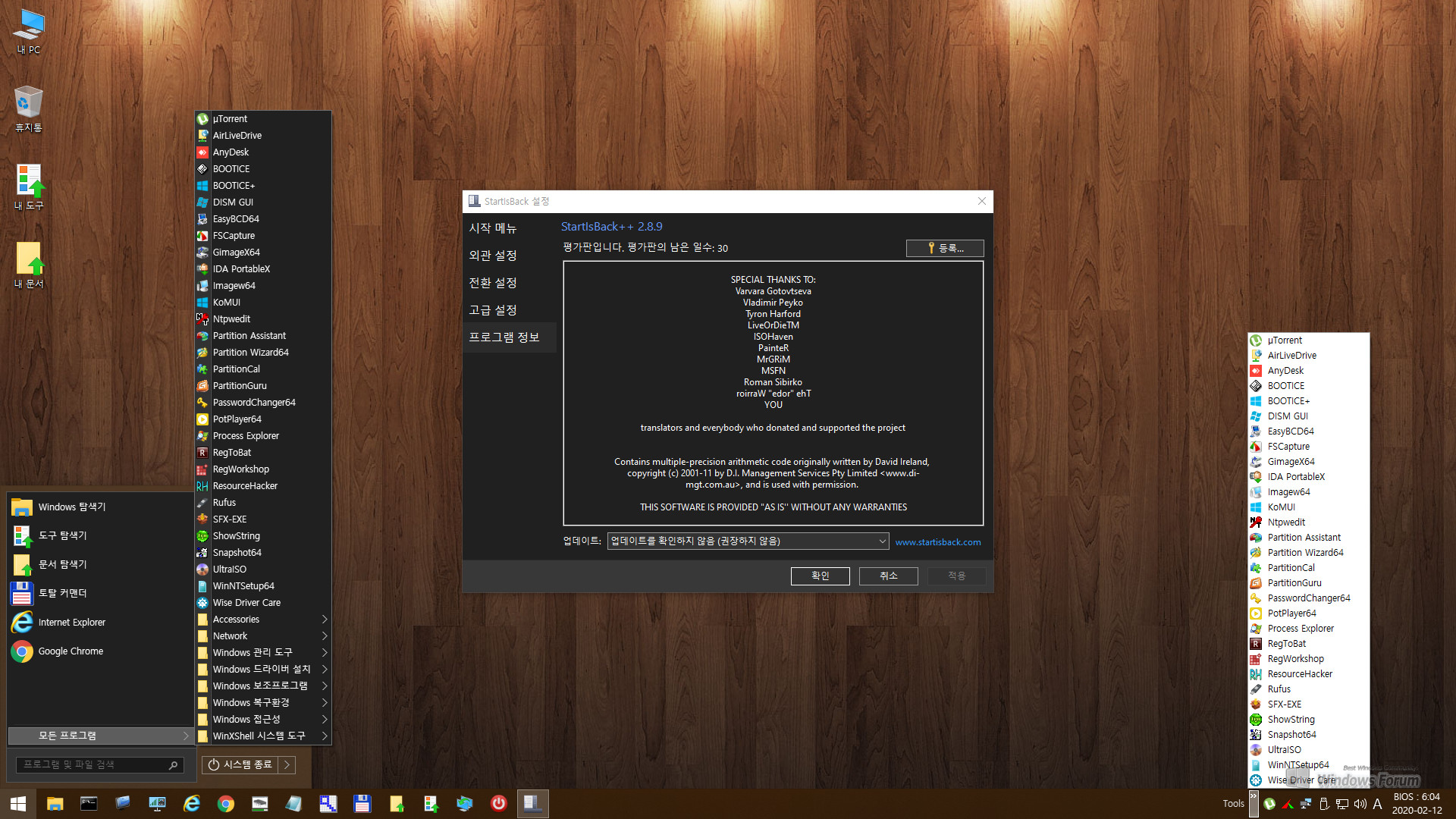Expand Windows 드라이버 설치 folder
The height and width of the screenshot is (819, 1456).
(x=263, y=670)
